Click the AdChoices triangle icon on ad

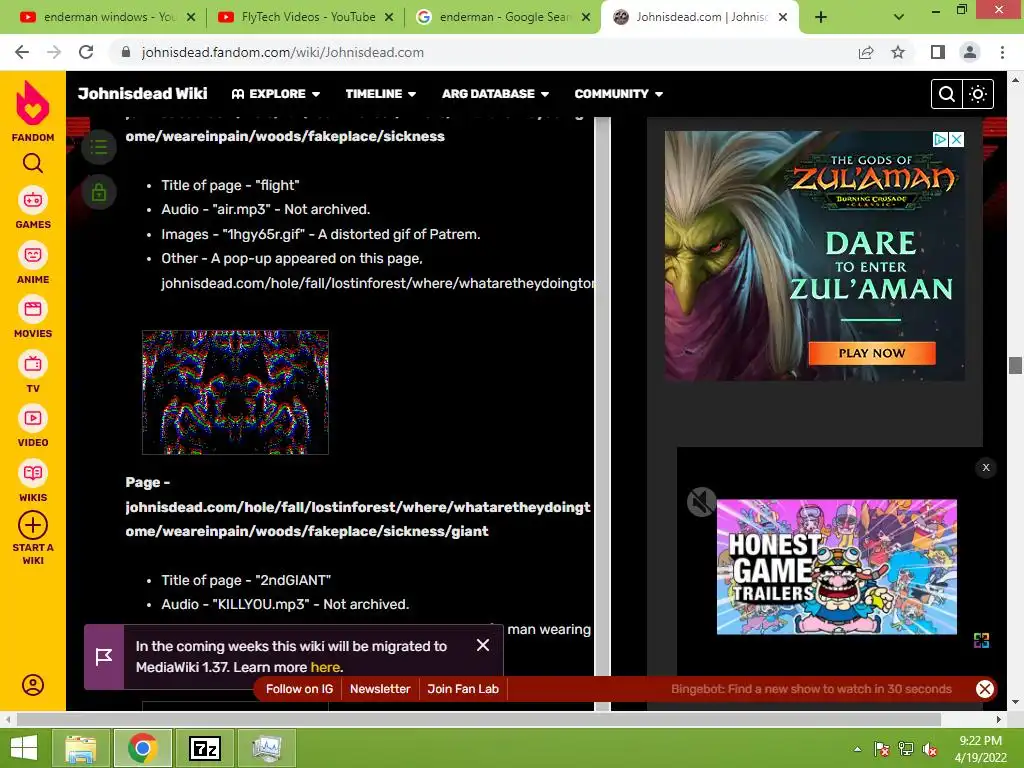940,139
